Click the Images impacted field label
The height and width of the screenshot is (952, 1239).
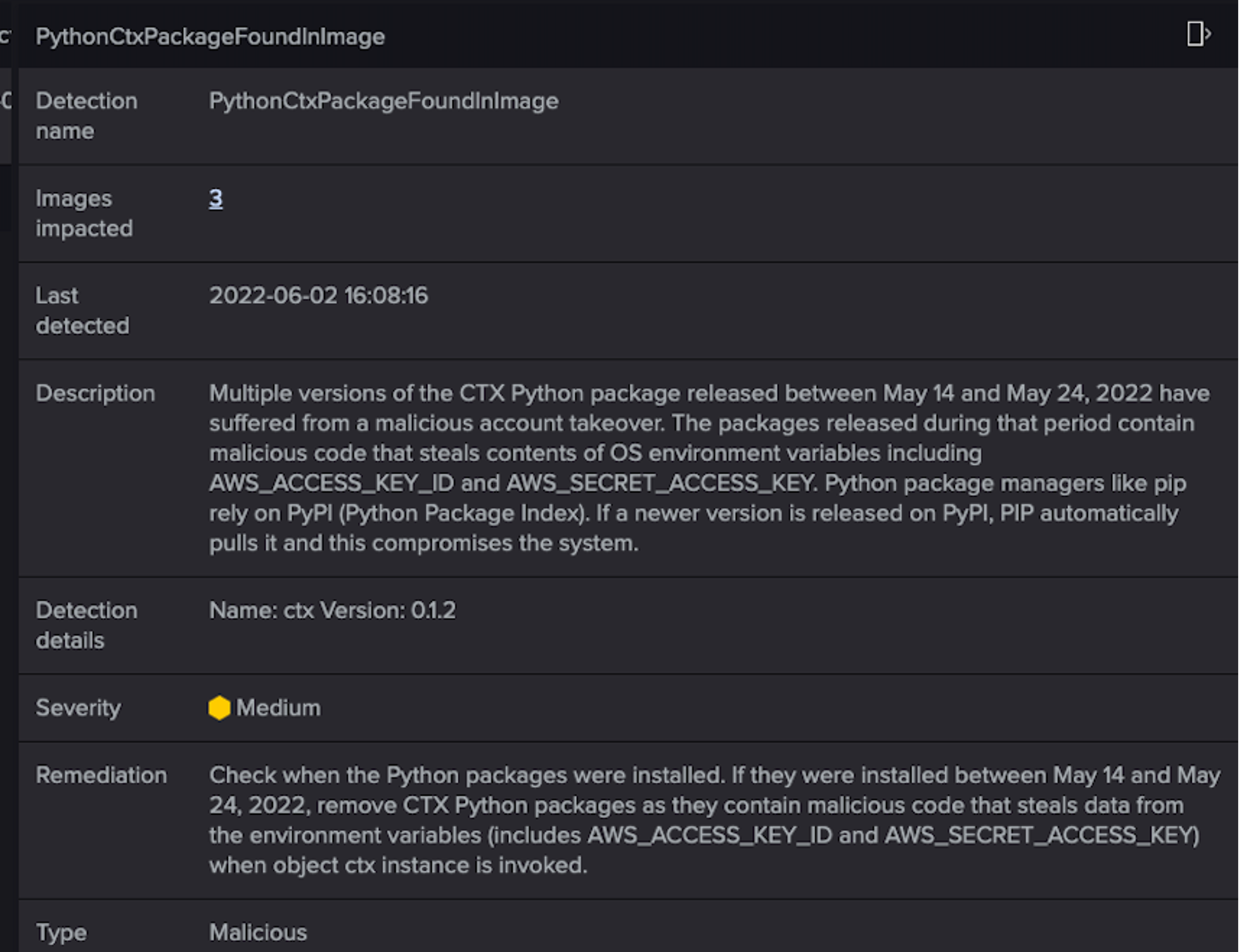point(84,213)
